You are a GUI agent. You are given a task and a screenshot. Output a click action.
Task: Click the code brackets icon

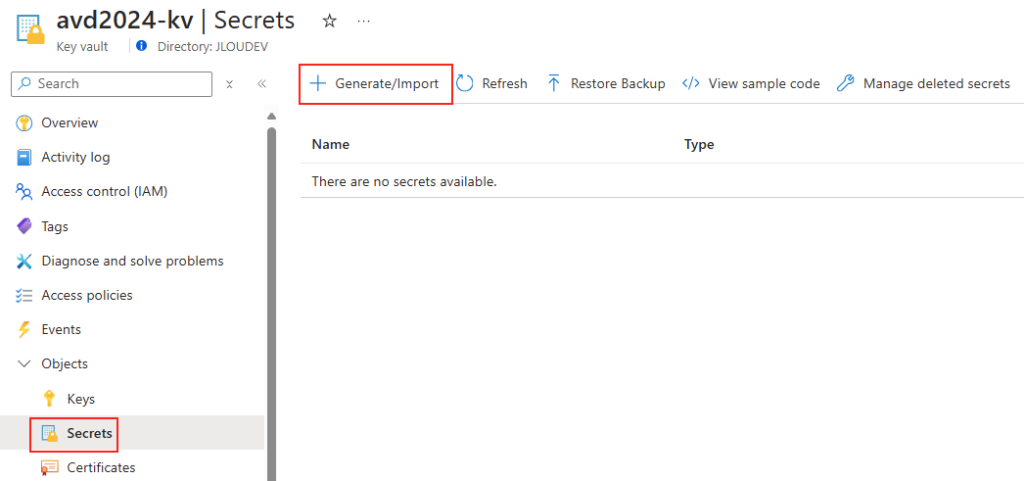tap(691, 84)
